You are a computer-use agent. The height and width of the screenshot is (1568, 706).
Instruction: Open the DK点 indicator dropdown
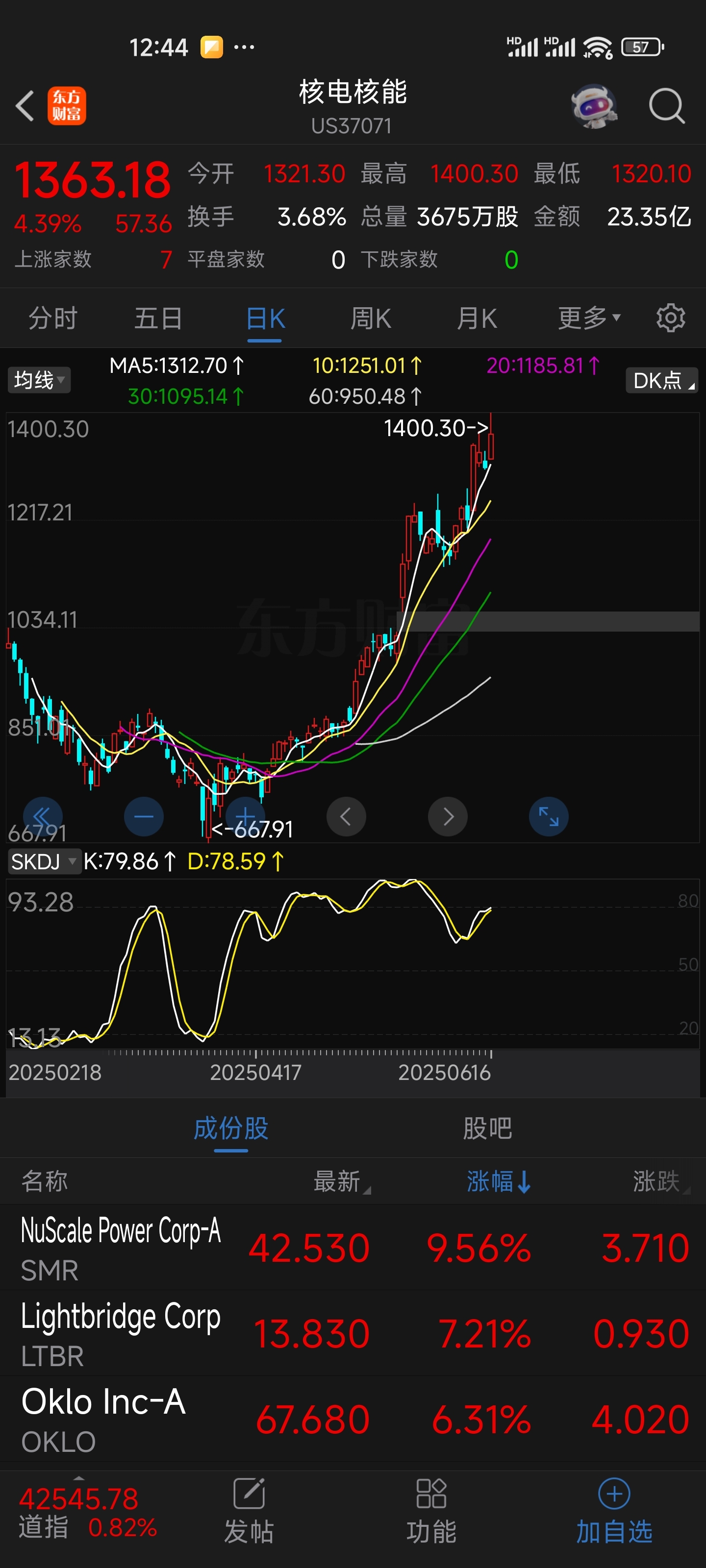pos(661,380)
